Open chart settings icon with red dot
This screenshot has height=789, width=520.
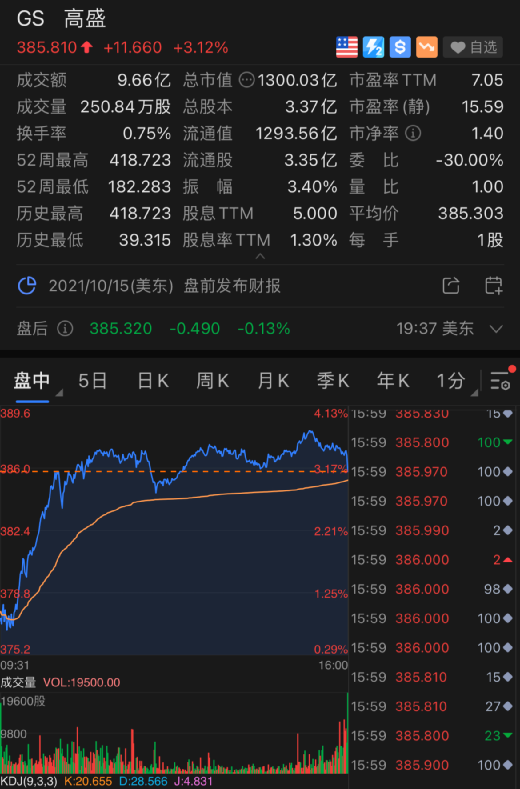pyautogui.click(x=501, y=378)
